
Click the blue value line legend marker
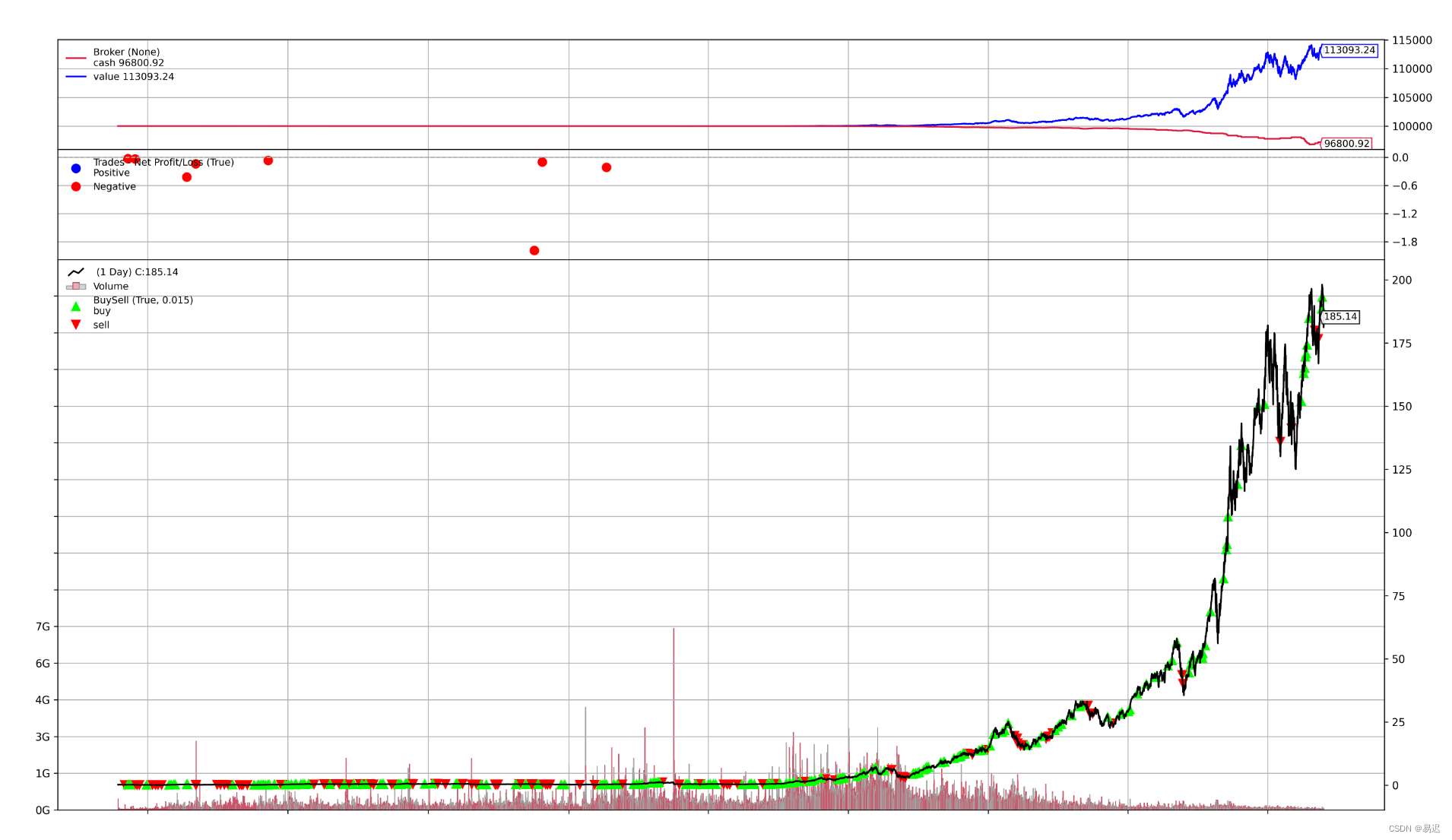point(76,77)
